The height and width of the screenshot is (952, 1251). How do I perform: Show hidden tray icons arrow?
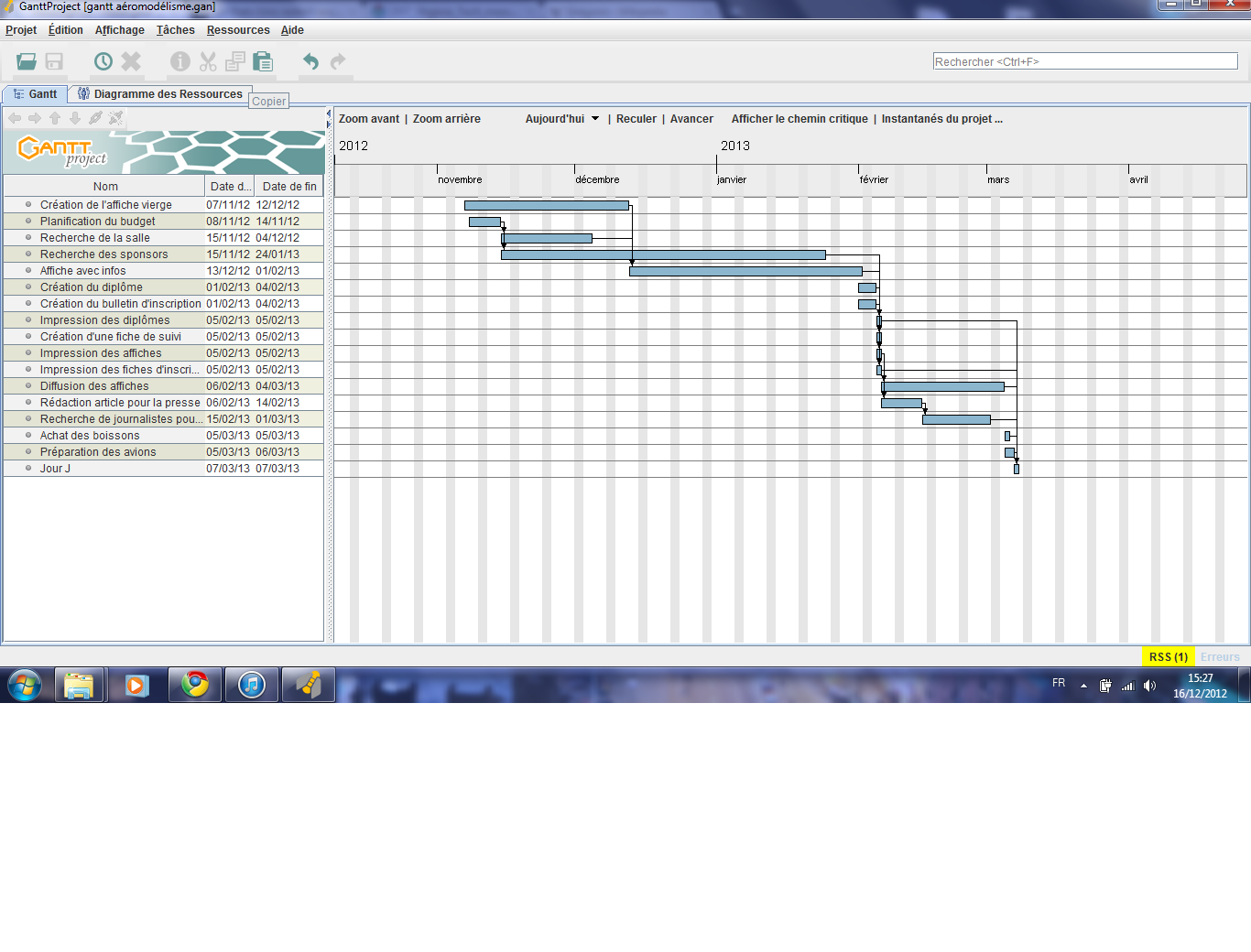[1083, 686]
